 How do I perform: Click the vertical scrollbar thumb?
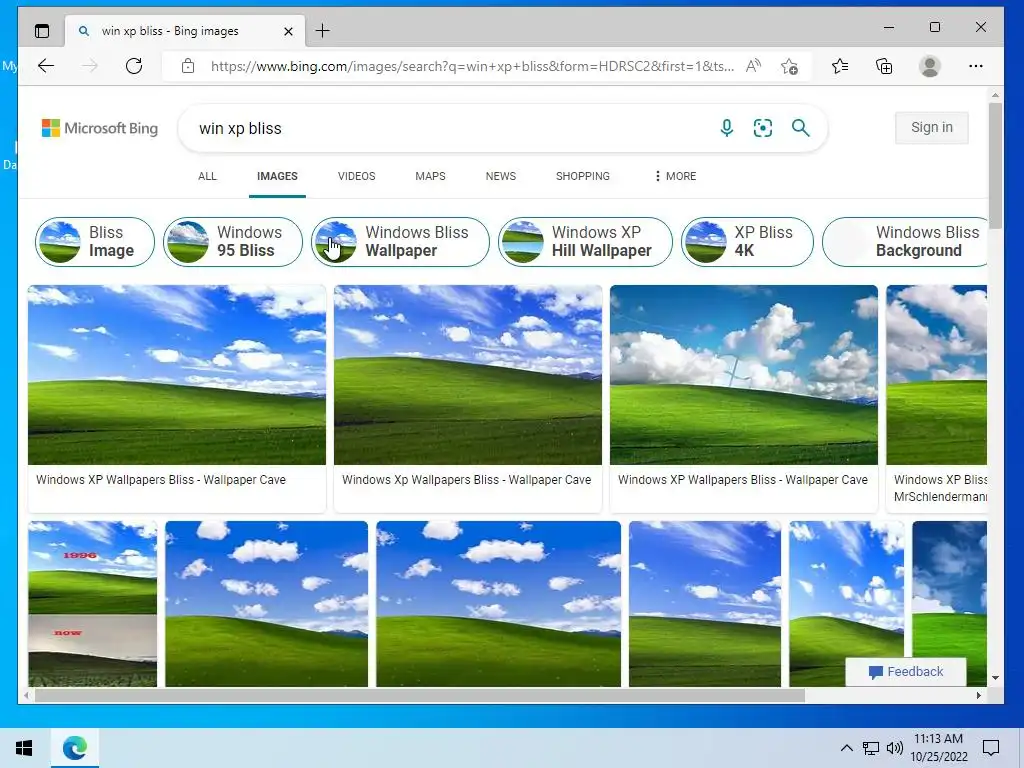pyautogui.click(x=995, y=166)
